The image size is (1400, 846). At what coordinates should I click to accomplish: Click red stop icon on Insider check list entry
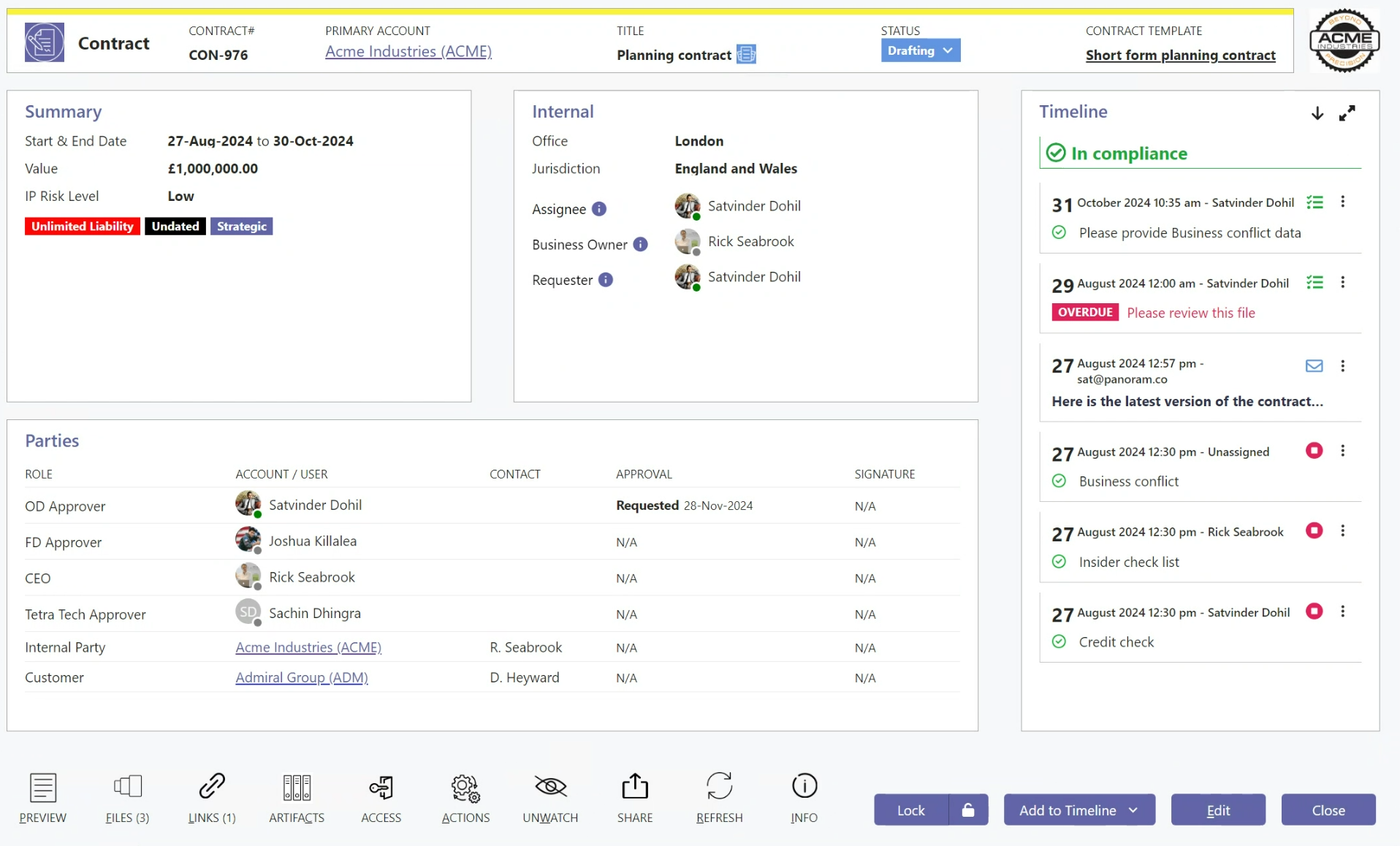tap(1314, 531)
